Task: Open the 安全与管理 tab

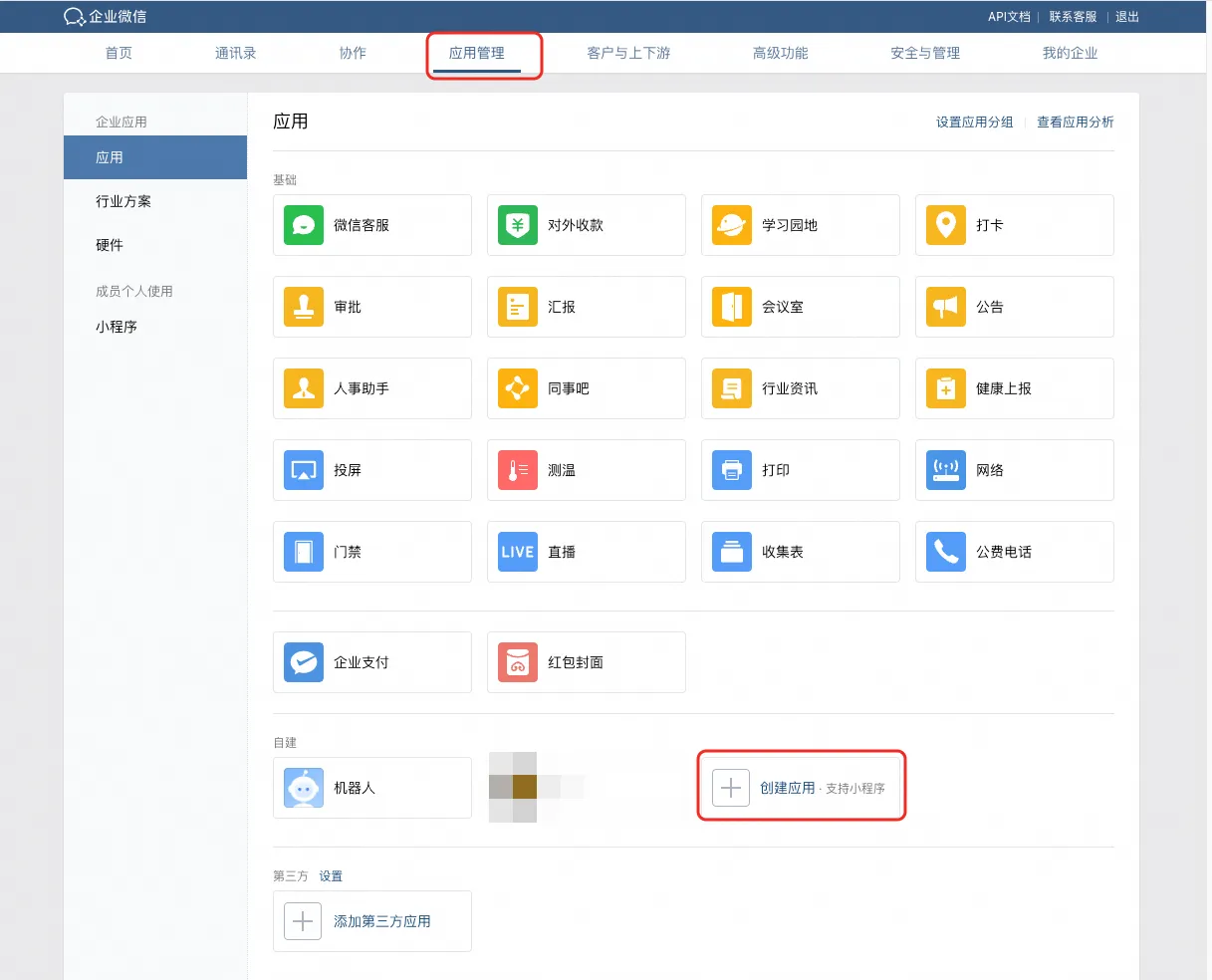Action: [925, 53]
